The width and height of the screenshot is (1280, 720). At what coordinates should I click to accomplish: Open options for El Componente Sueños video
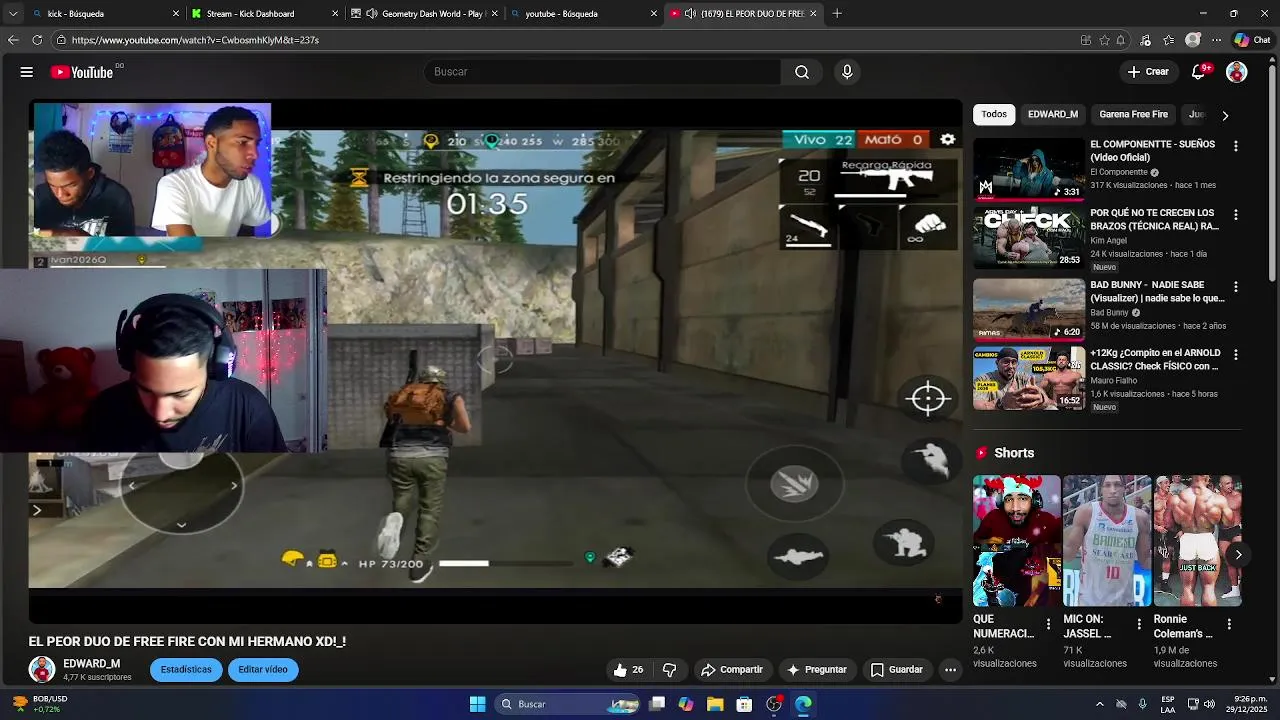tap(1235, 146)
